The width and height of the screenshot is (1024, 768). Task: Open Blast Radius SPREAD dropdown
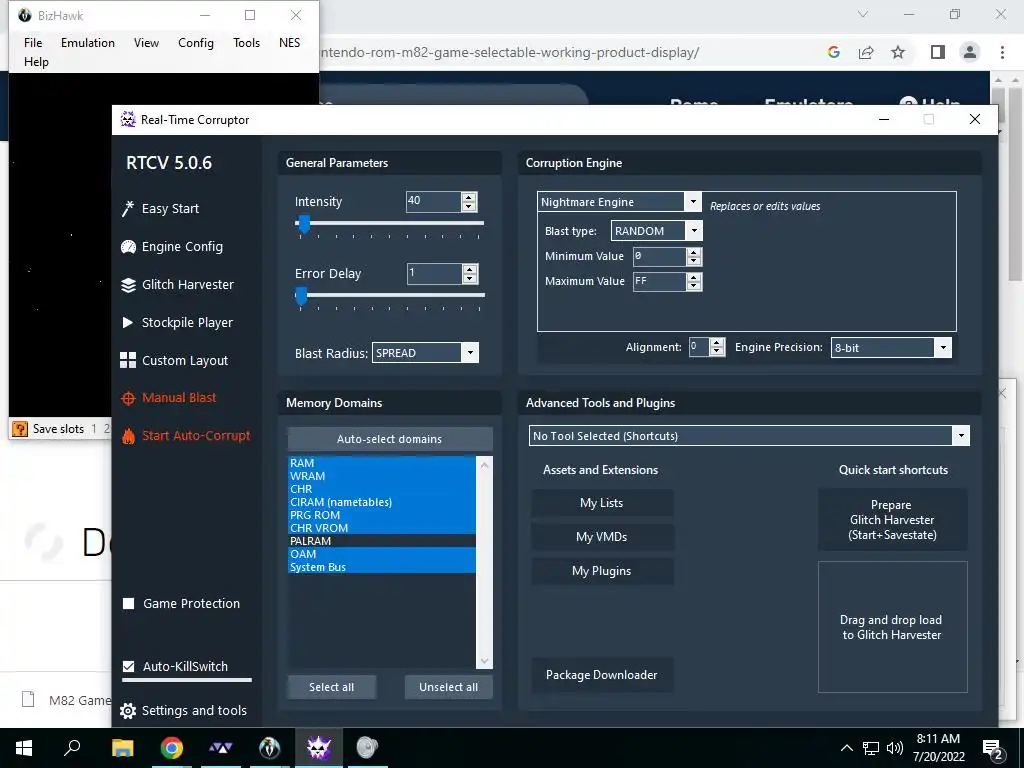pyautogui.click(x=470, y=353)
